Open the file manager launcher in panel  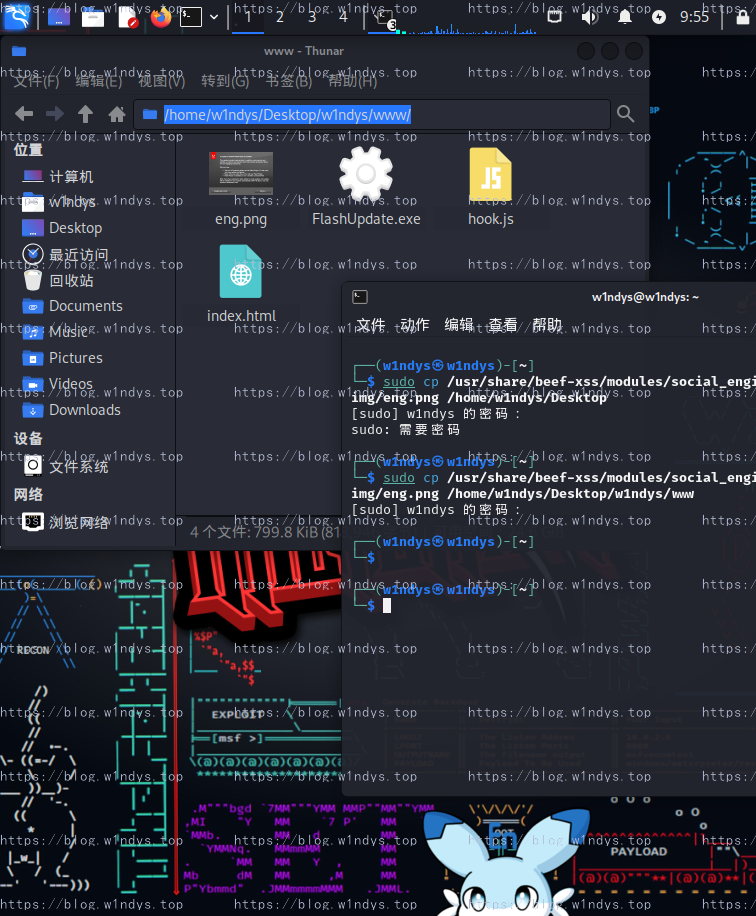pyautogui.click(x=92, y=18)
